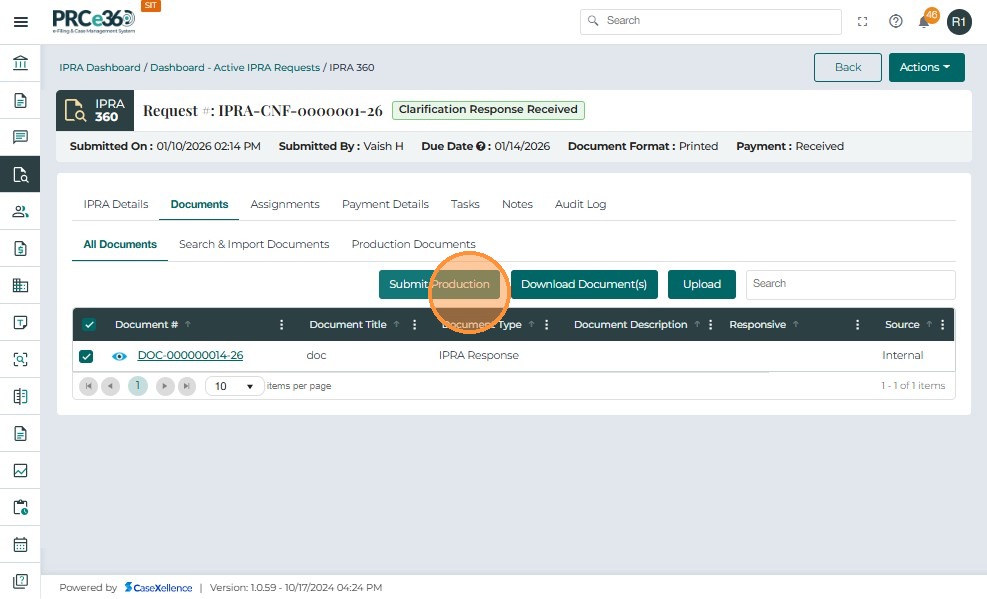The height and width of the screenshot is (599, 987).
Task: Open the document icon below courthouse
Action: tap(20, 100)
